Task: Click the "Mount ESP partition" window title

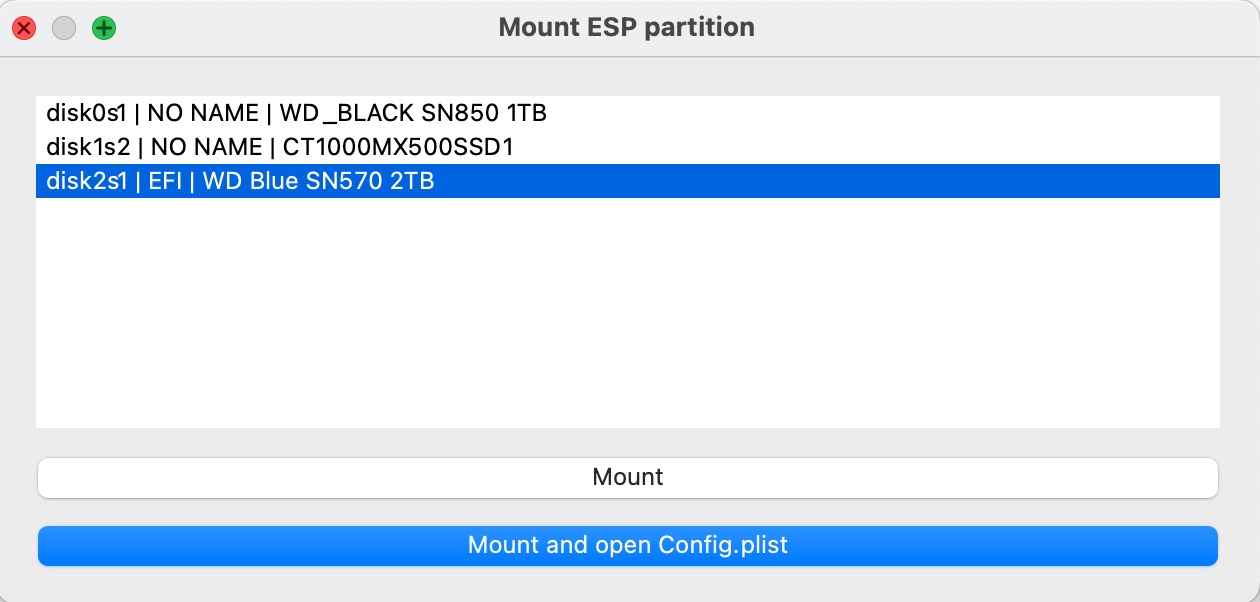Action: (x=627, y=27)
